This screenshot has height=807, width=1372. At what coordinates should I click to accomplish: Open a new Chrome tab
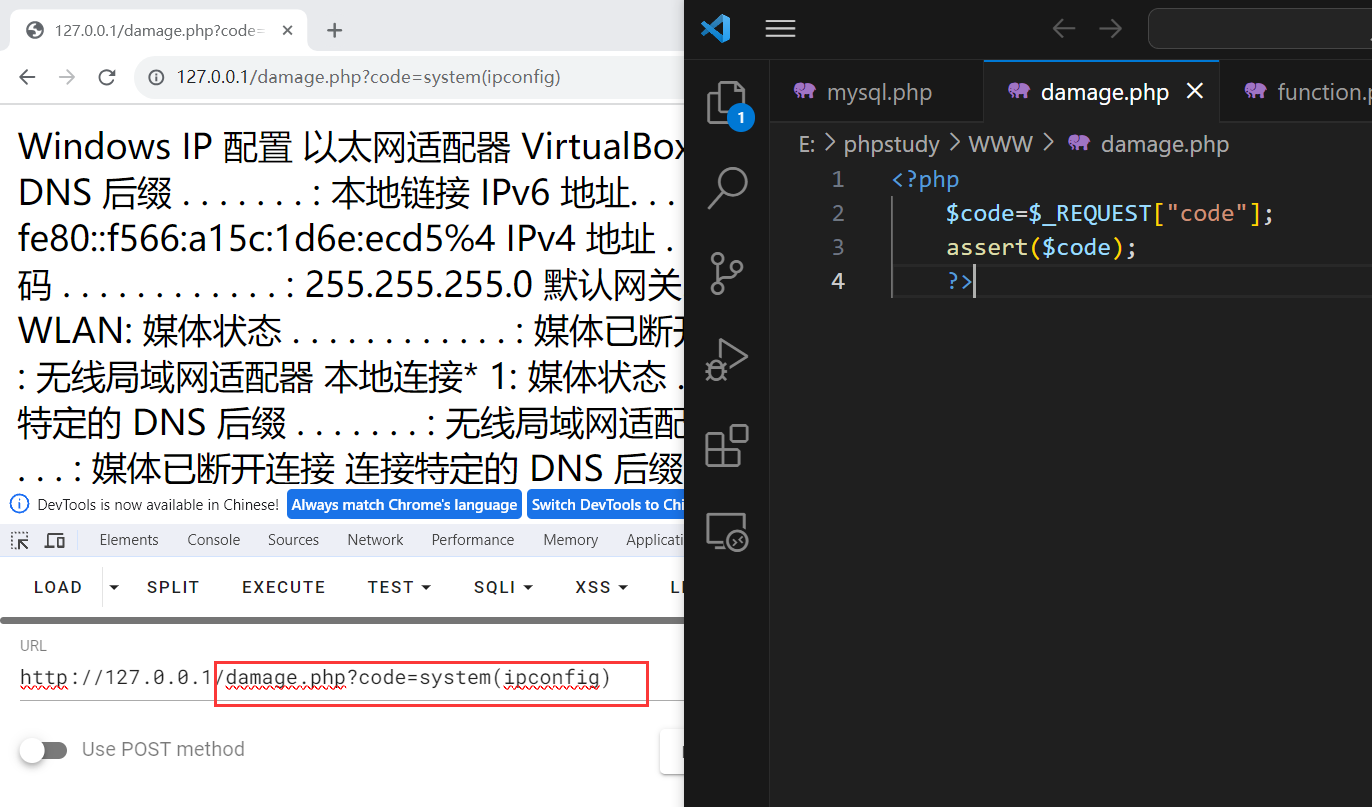click(x=335, y=30)
